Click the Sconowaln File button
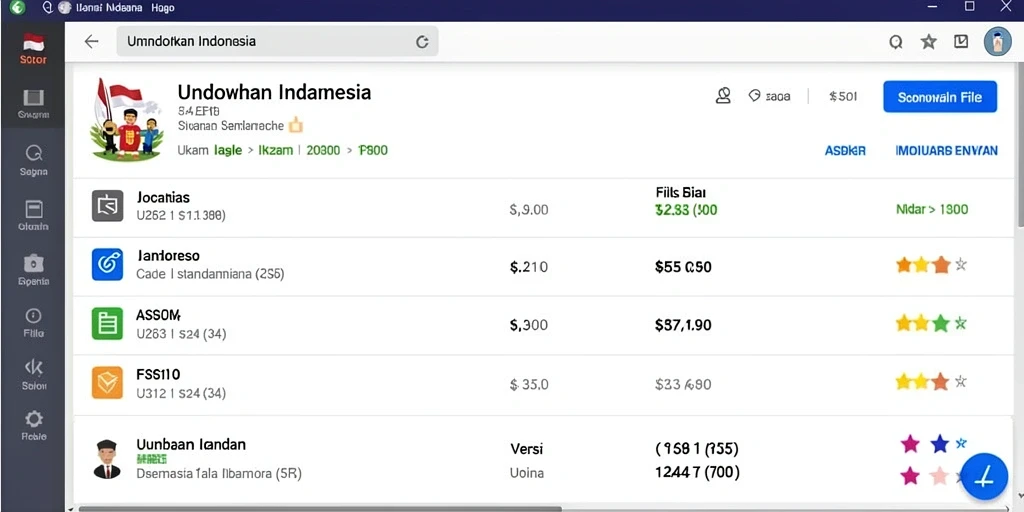The height and width of the screenshot is (512, 1024). point(940,97)
